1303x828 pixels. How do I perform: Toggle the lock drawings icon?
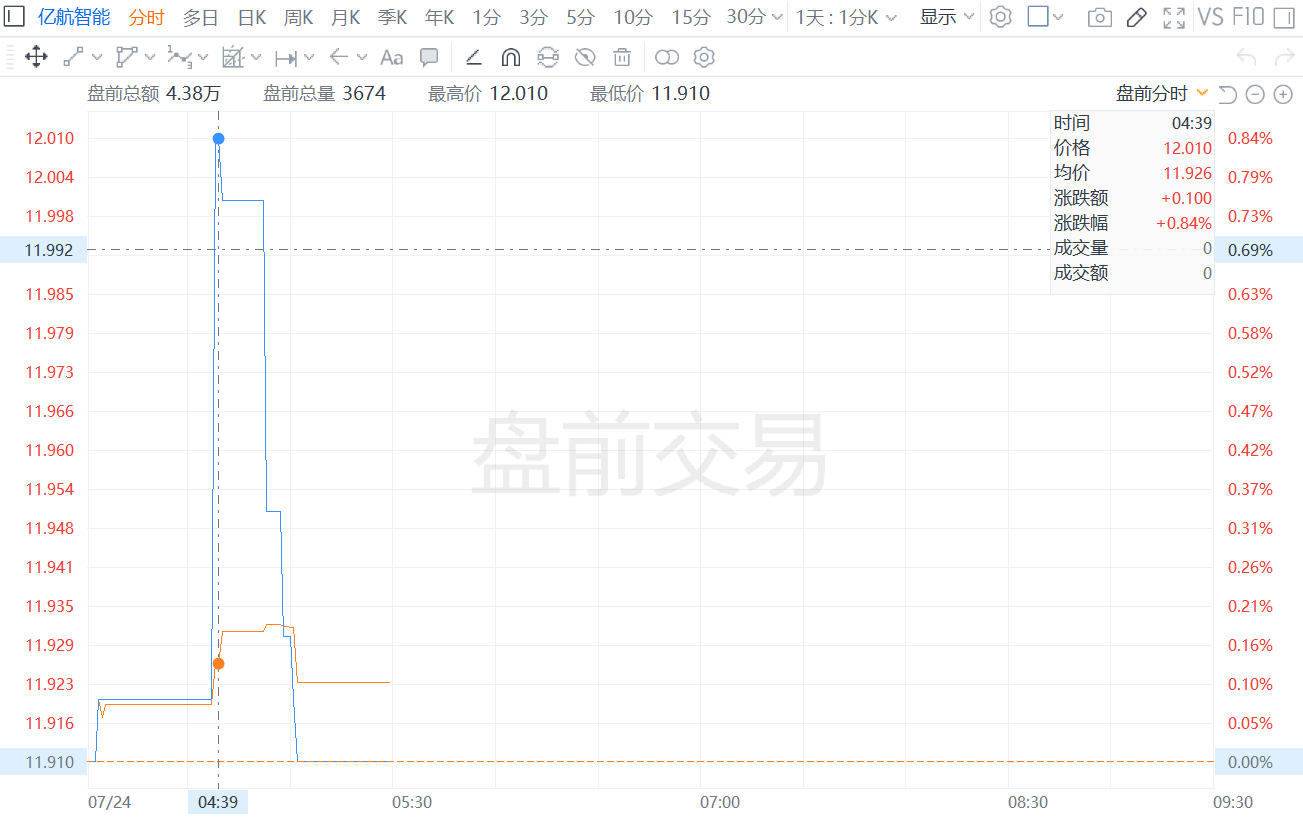[548, 57]
